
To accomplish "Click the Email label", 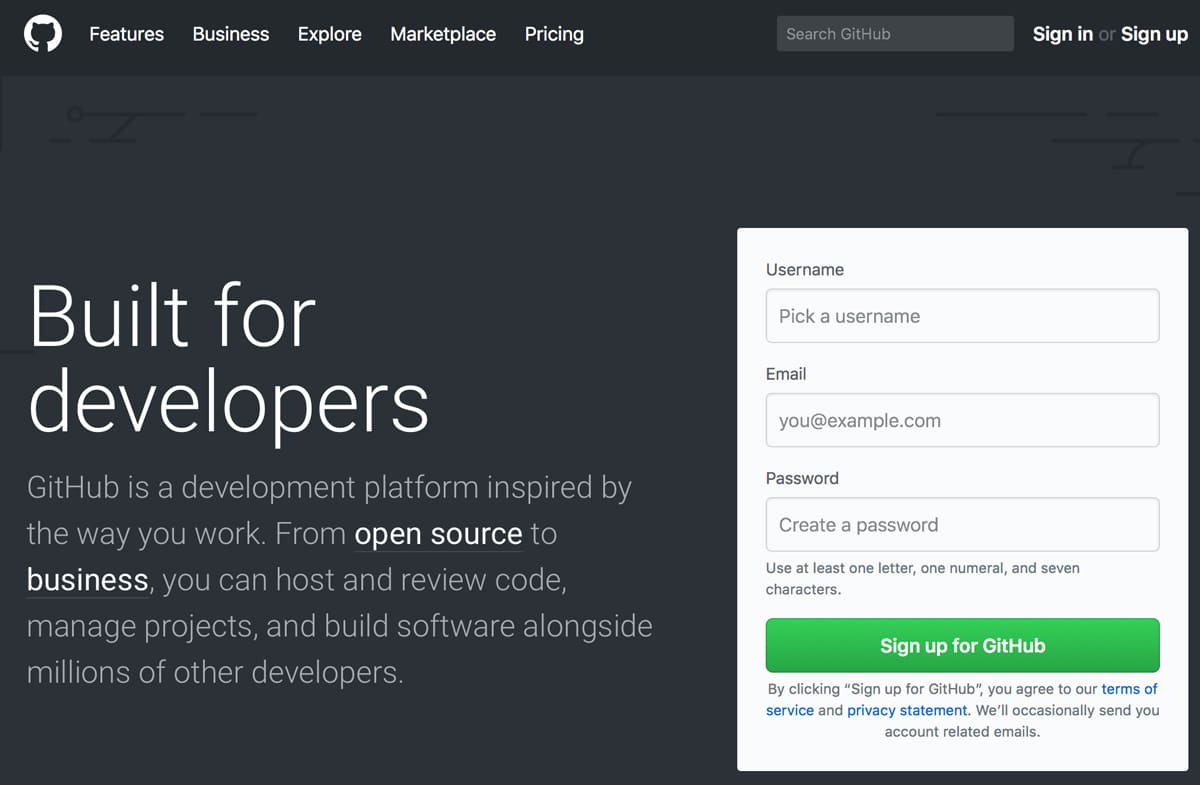I will pyautogui.click(x=786, y=374).
